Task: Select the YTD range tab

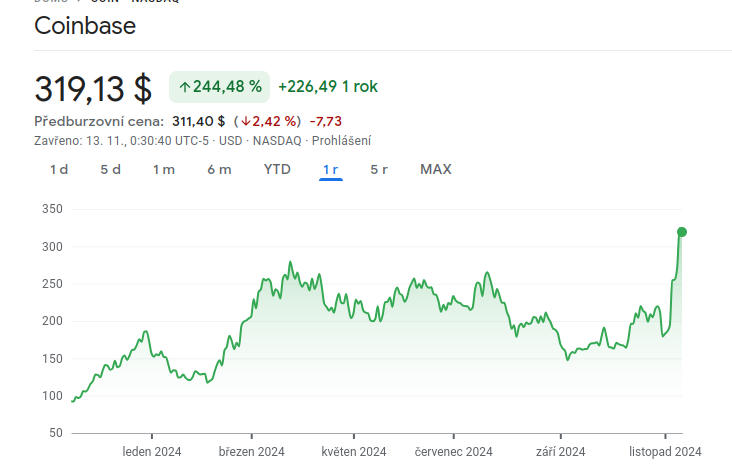Action: pos(277,169)
